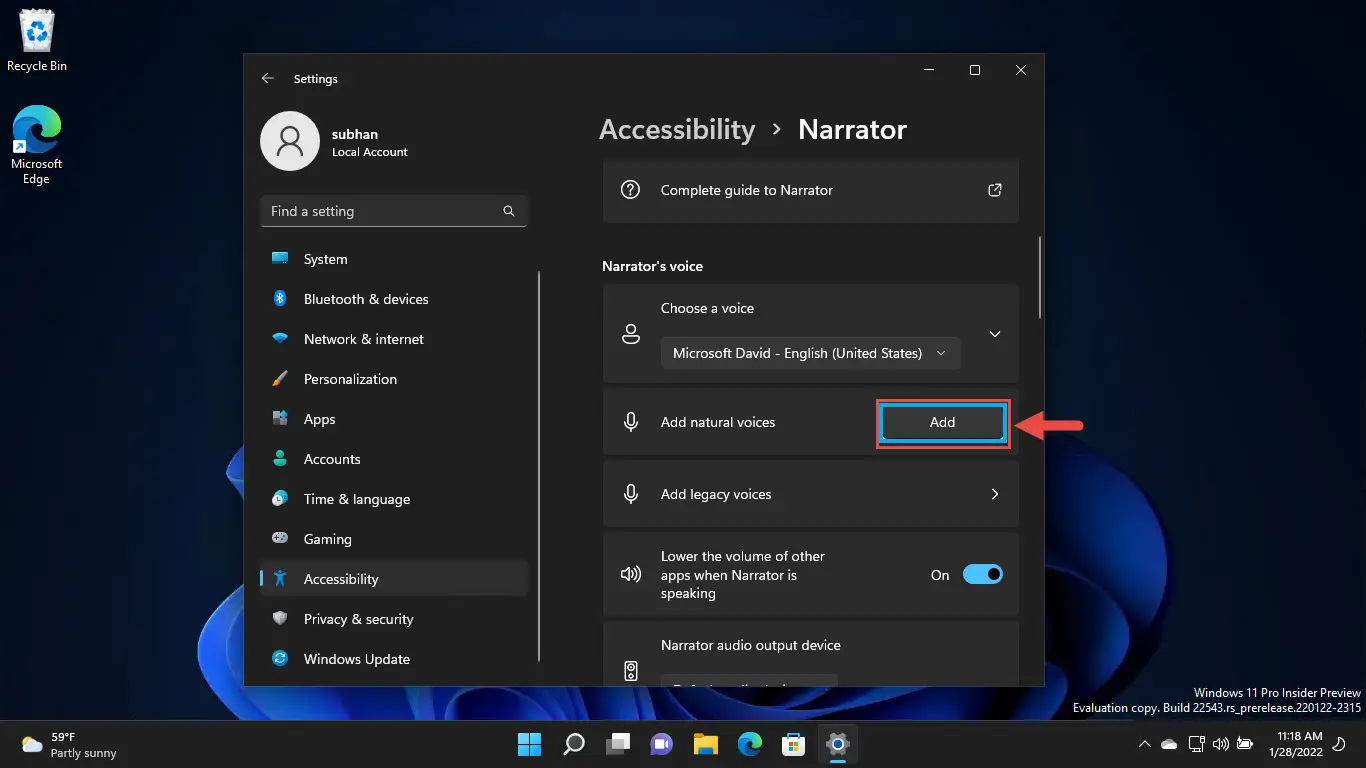
Task: Click the network tray icon
Action: point(1196,744)
